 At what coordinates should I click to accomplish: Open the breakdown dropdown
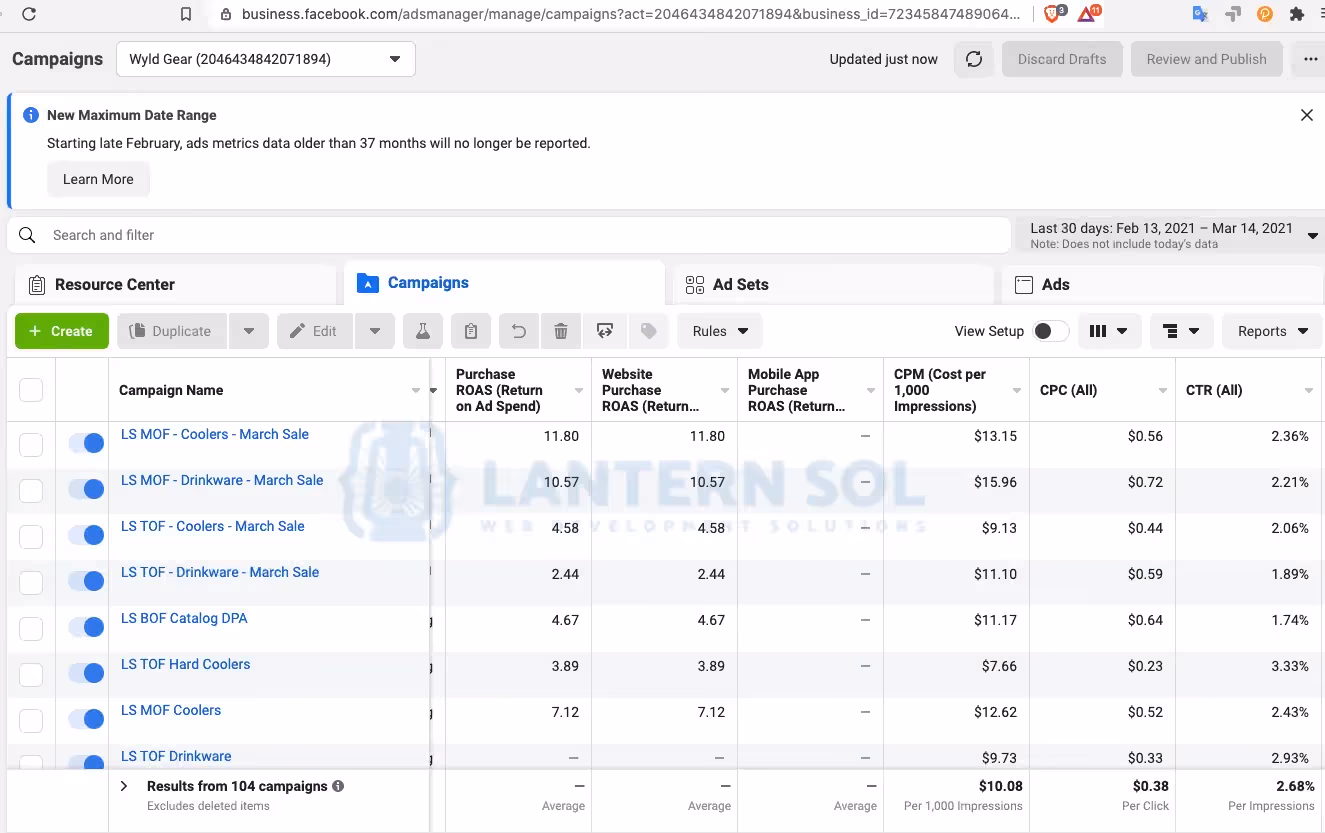click(x=1182, y=331)
